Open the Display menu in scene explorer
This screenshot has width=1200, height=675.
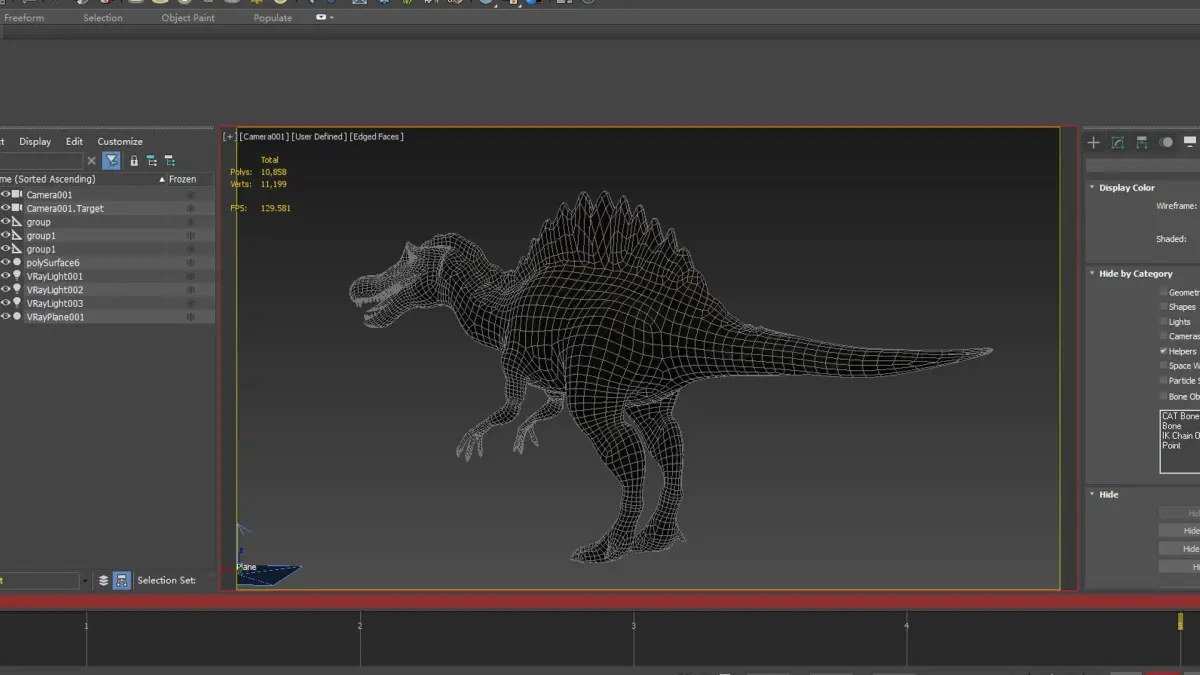pyautogui.click(x=35, y=141)
